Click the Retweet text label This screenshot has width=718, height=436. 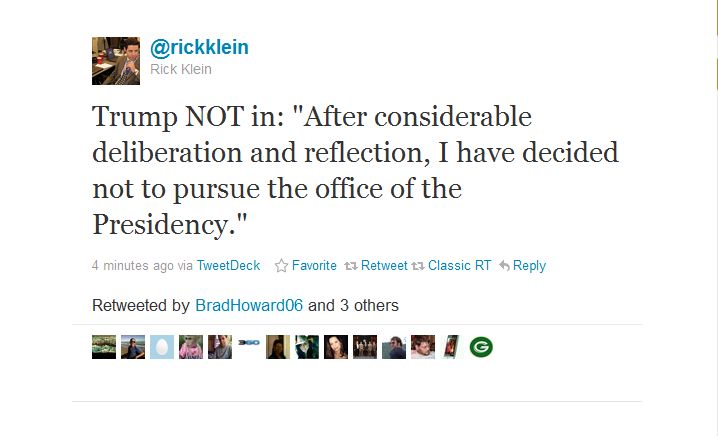[x=384, y=266]
